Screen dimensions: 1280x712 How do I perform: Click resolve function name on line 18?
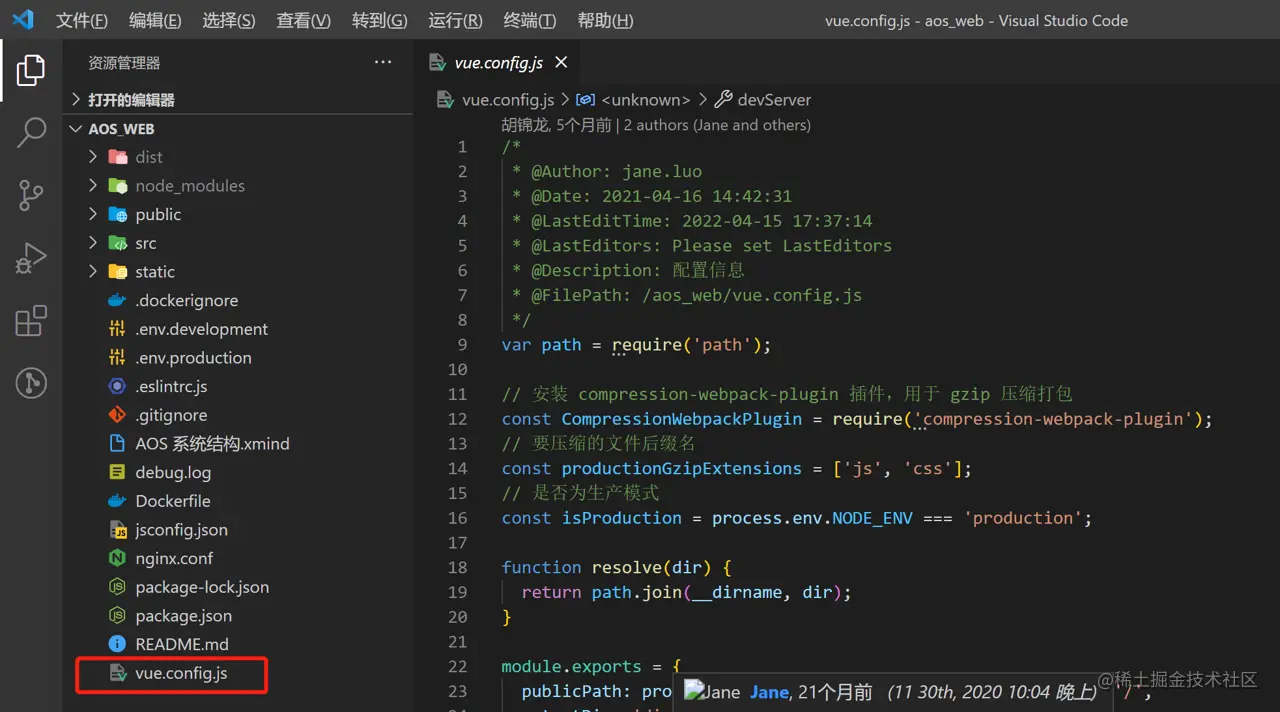tap(627, 568)
